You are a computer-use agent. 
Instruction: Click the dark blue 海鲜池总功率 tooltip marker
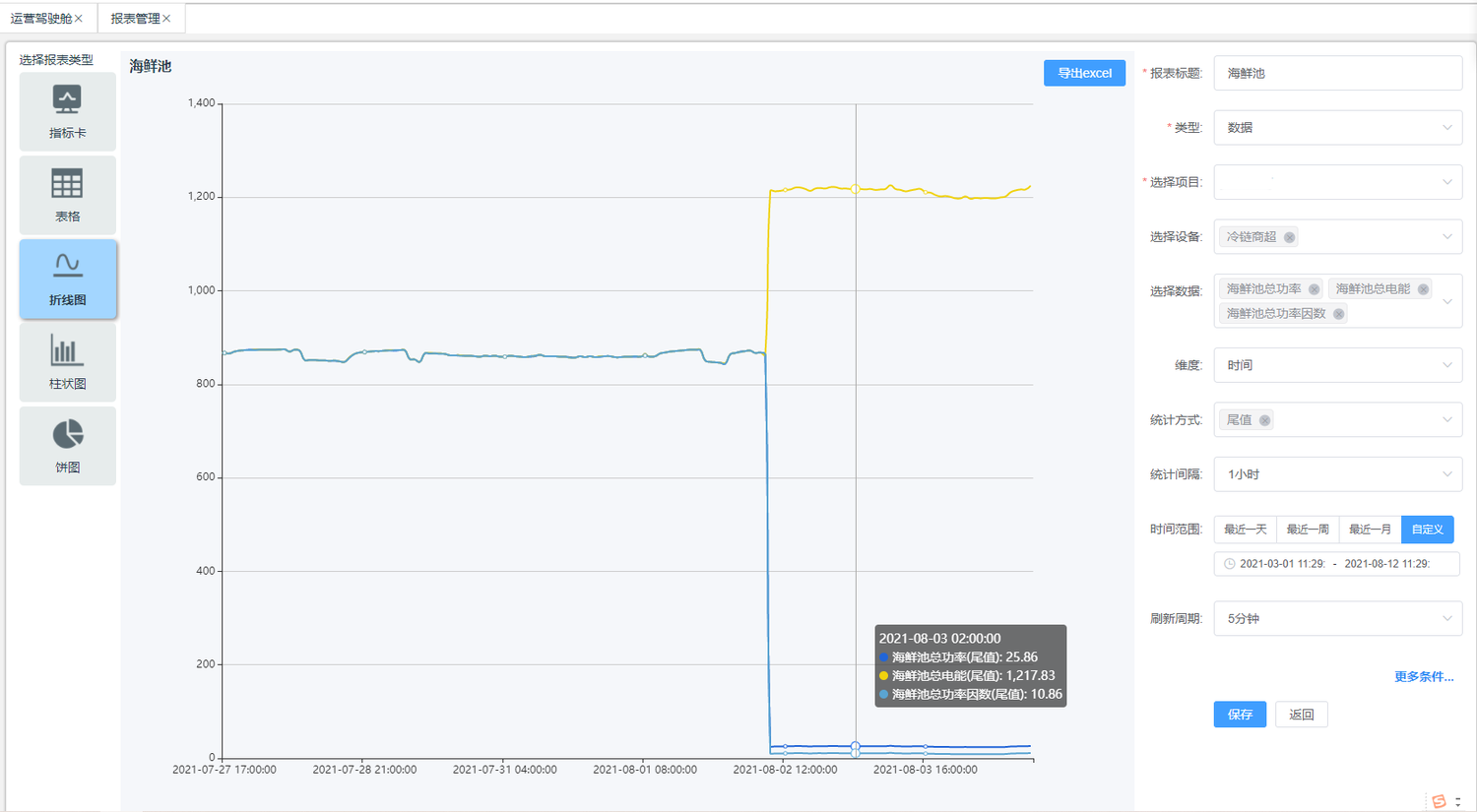883,657
